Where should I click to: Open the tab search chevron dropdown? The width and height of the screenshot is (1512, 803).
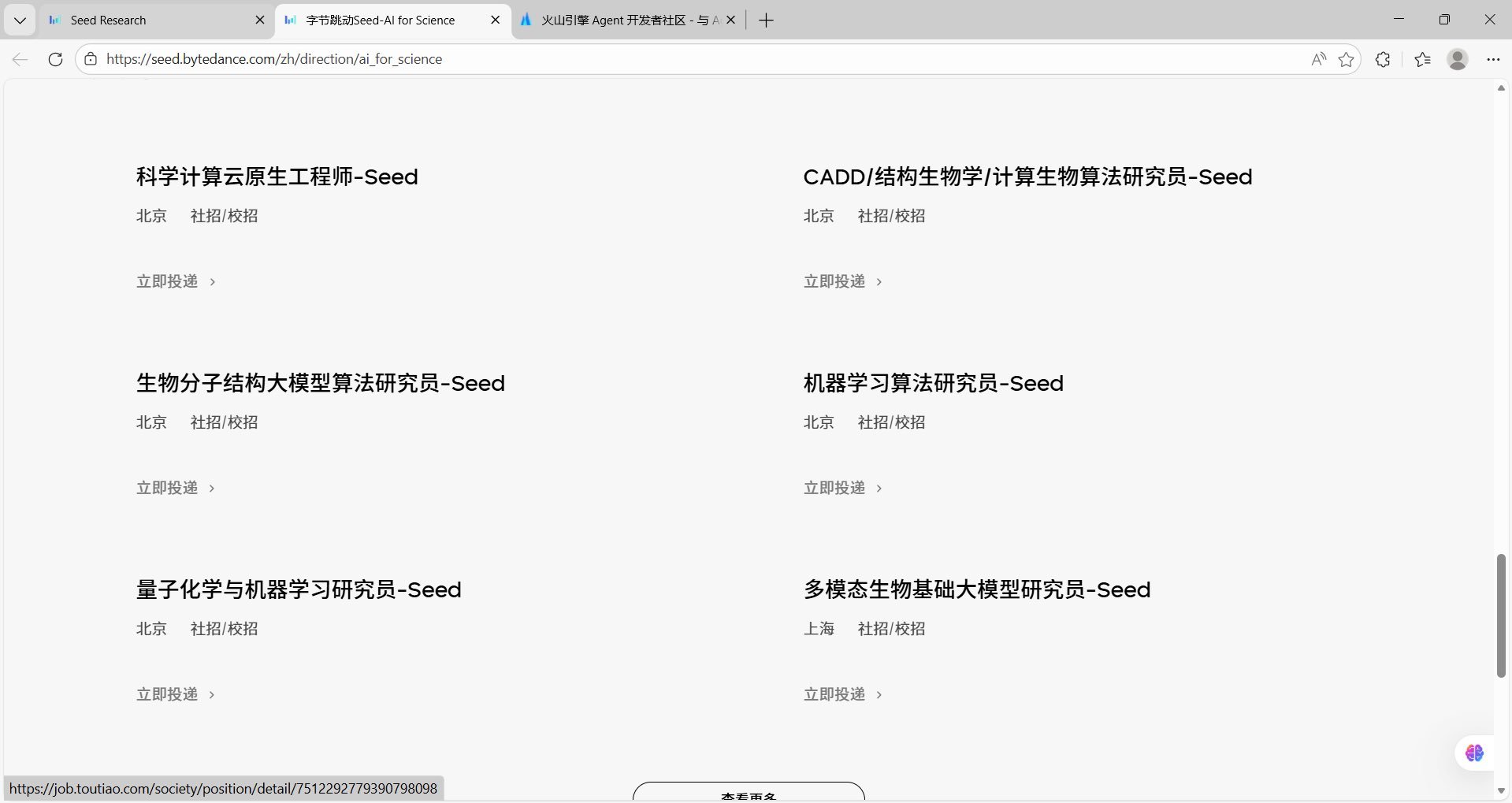click(x=20, y=20)
